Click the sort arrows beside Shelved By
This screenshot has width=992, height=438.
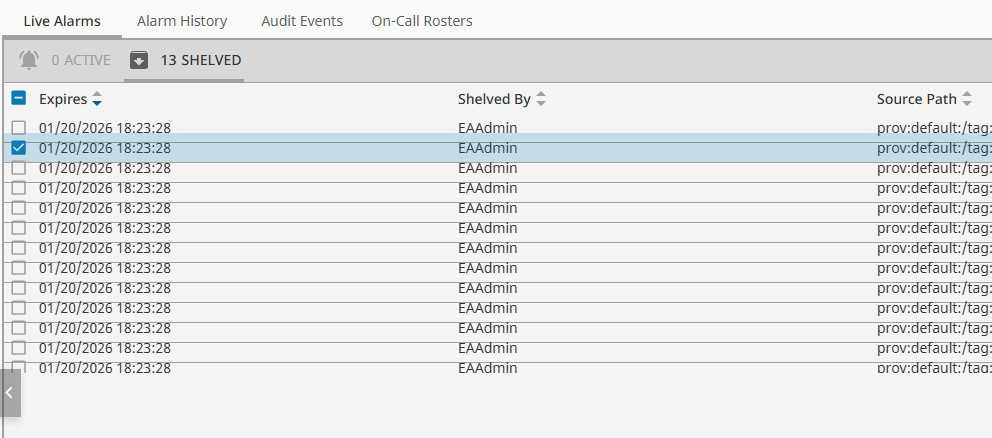click(x=541, y=99)
